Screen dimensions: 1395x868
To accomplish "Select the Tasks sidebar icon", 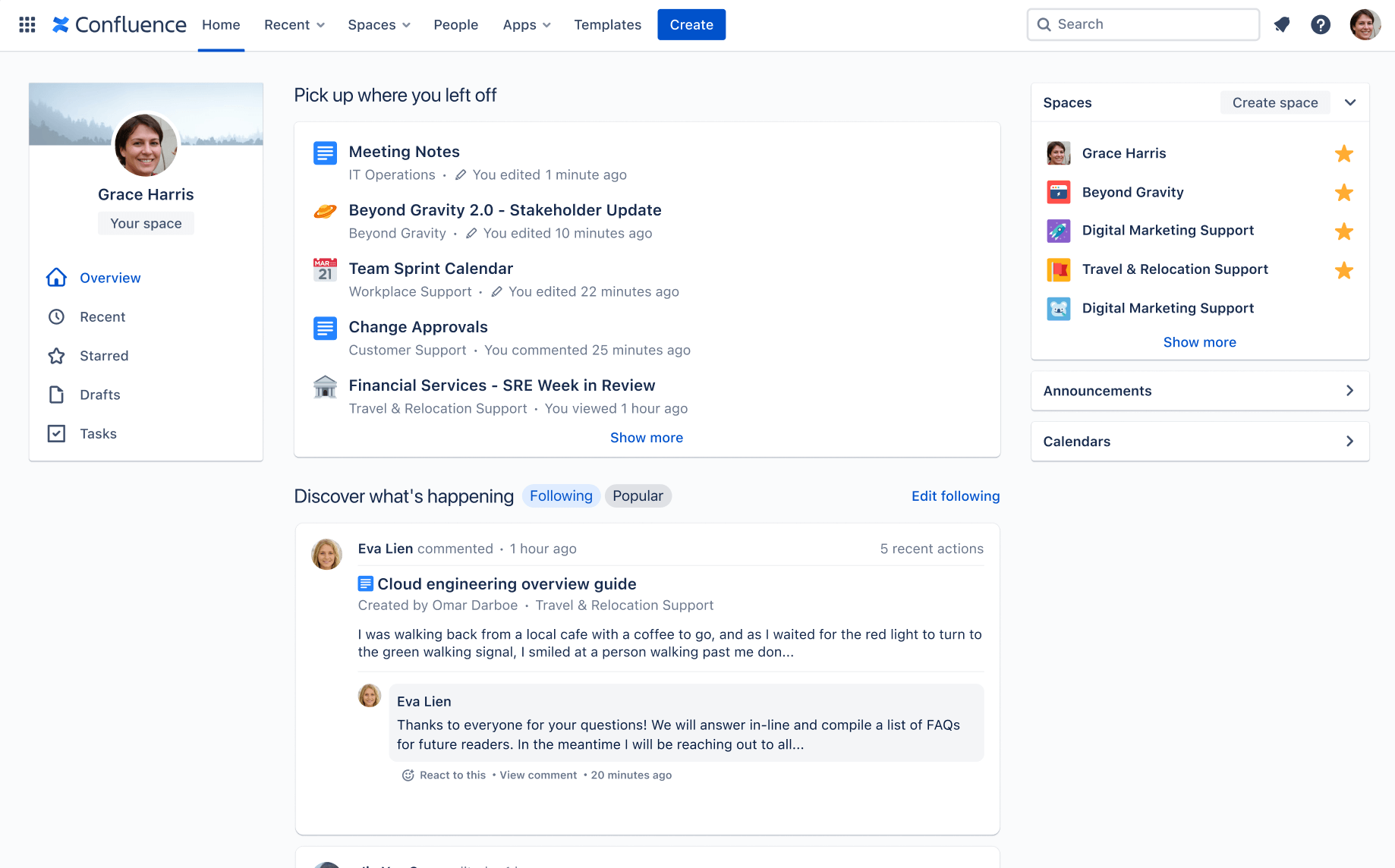I will (56, 432).
